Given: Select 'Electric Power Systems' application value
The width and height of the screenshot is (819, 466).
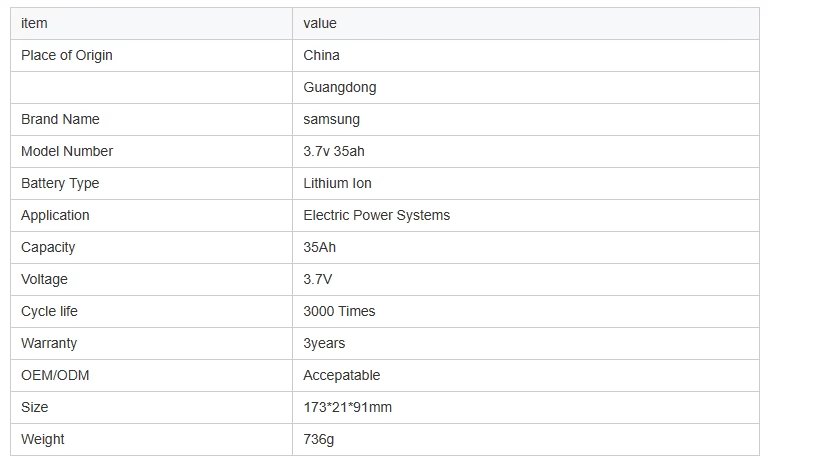Looking at the screenshot, I should (x=377, y=215).
